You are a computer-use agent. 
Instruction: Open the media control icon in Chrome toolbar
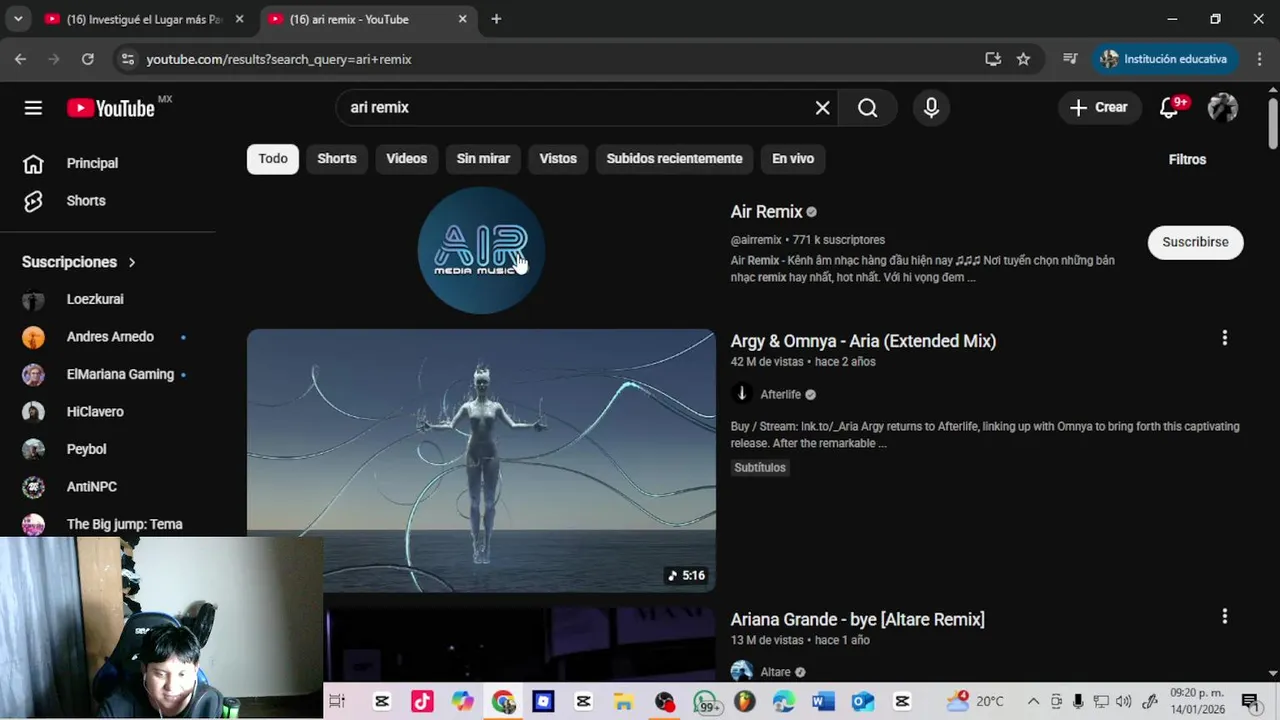(x=1070, y=59)
